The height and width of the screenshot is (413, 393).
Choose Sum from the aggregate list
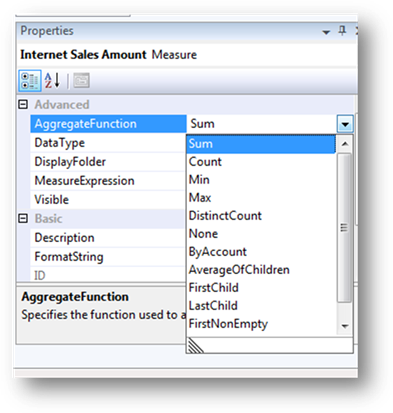click(261, 144)
